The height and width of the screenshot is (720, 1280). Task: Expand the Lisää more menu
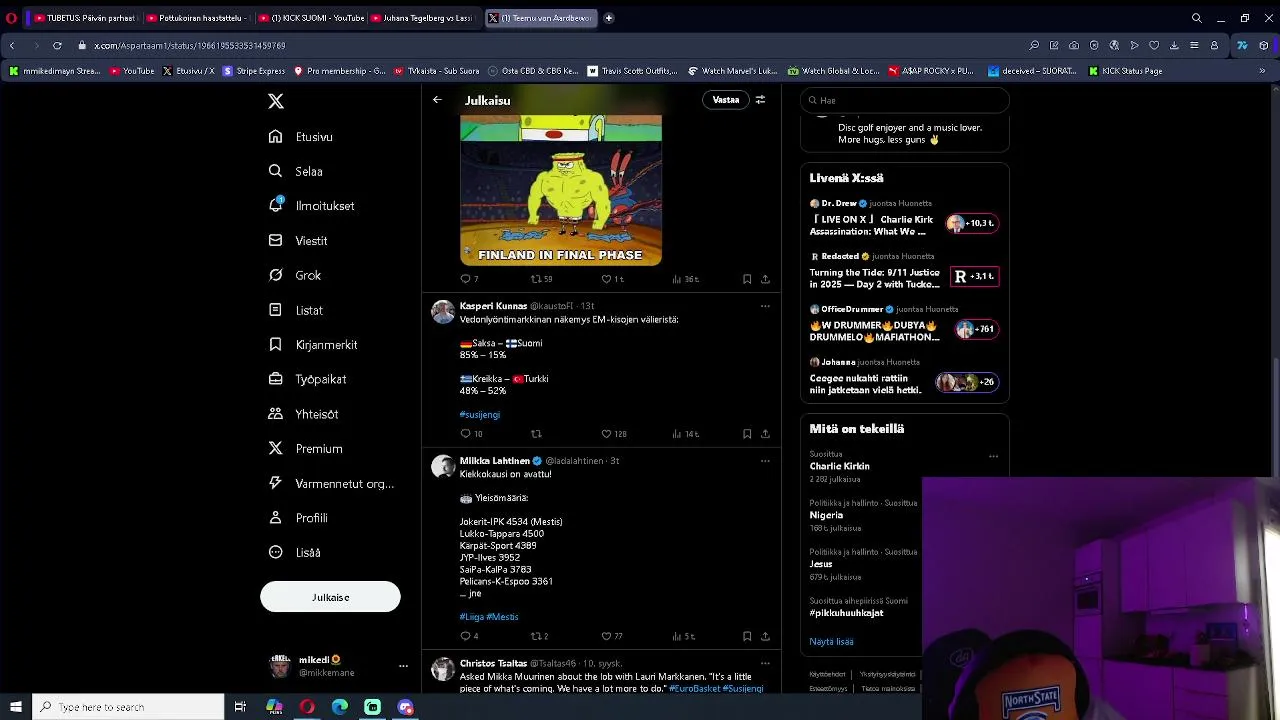pyautogui.click(x=295, y=552)
